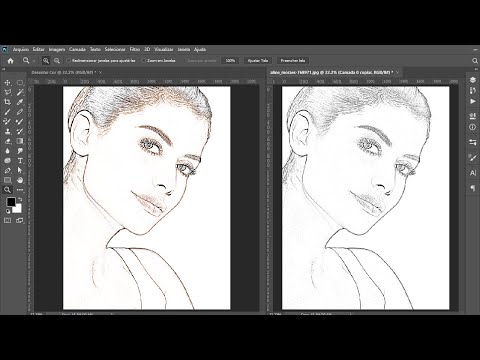Open the black foreground color swatch

10,201
